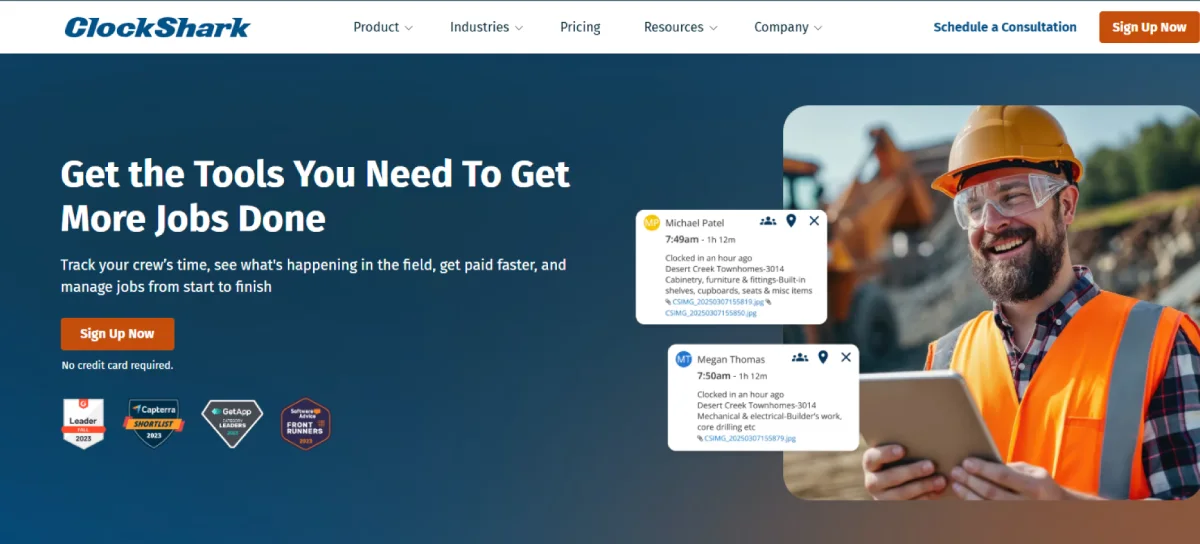Click crew group icon on Michael Patel card
Image resolution: width=1200 pixels, height=544 pixels.
pos(768,221)
